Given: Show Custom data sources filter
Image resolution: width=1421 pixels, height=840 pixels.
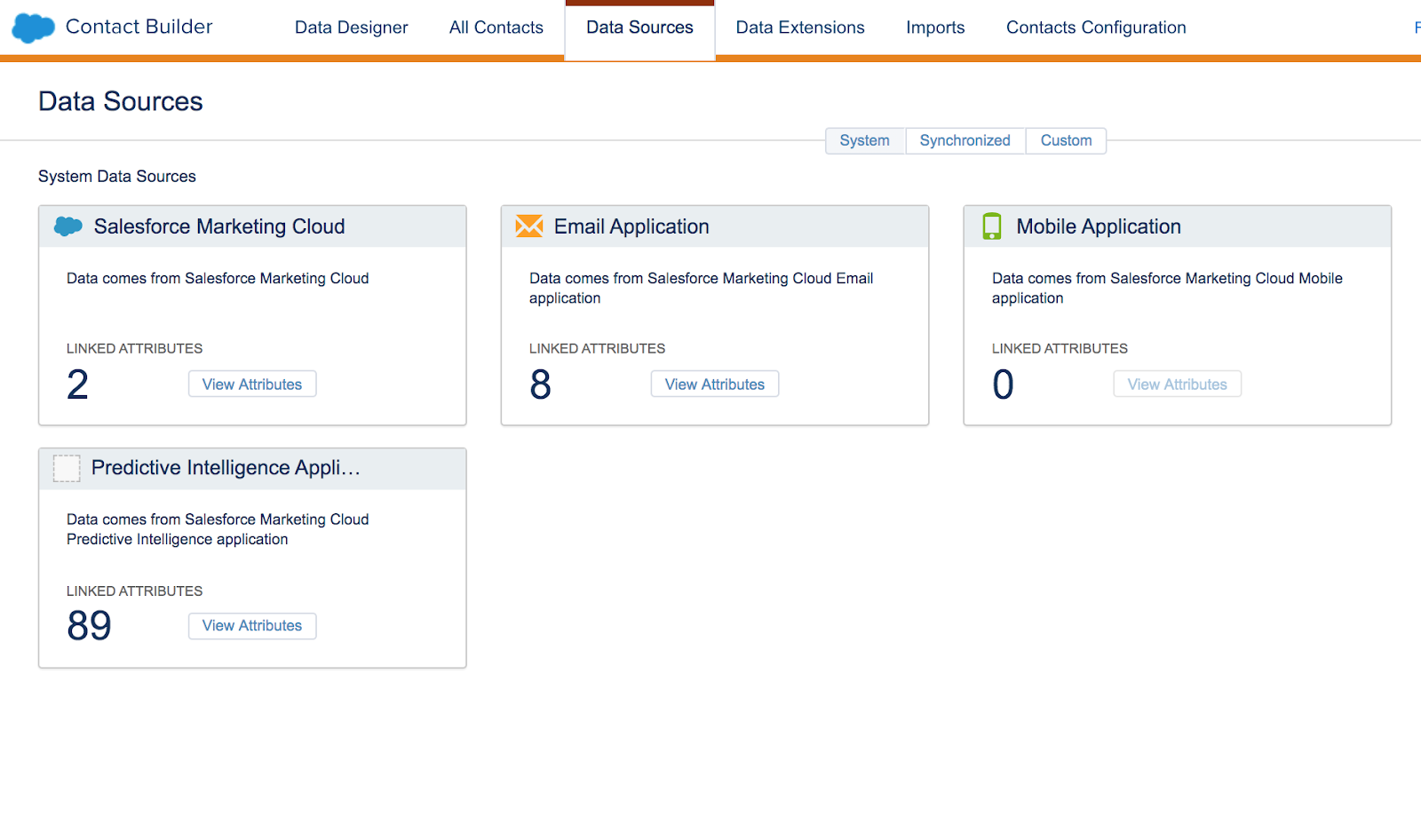Looking at the screenshot, I should coord(1066,140).
